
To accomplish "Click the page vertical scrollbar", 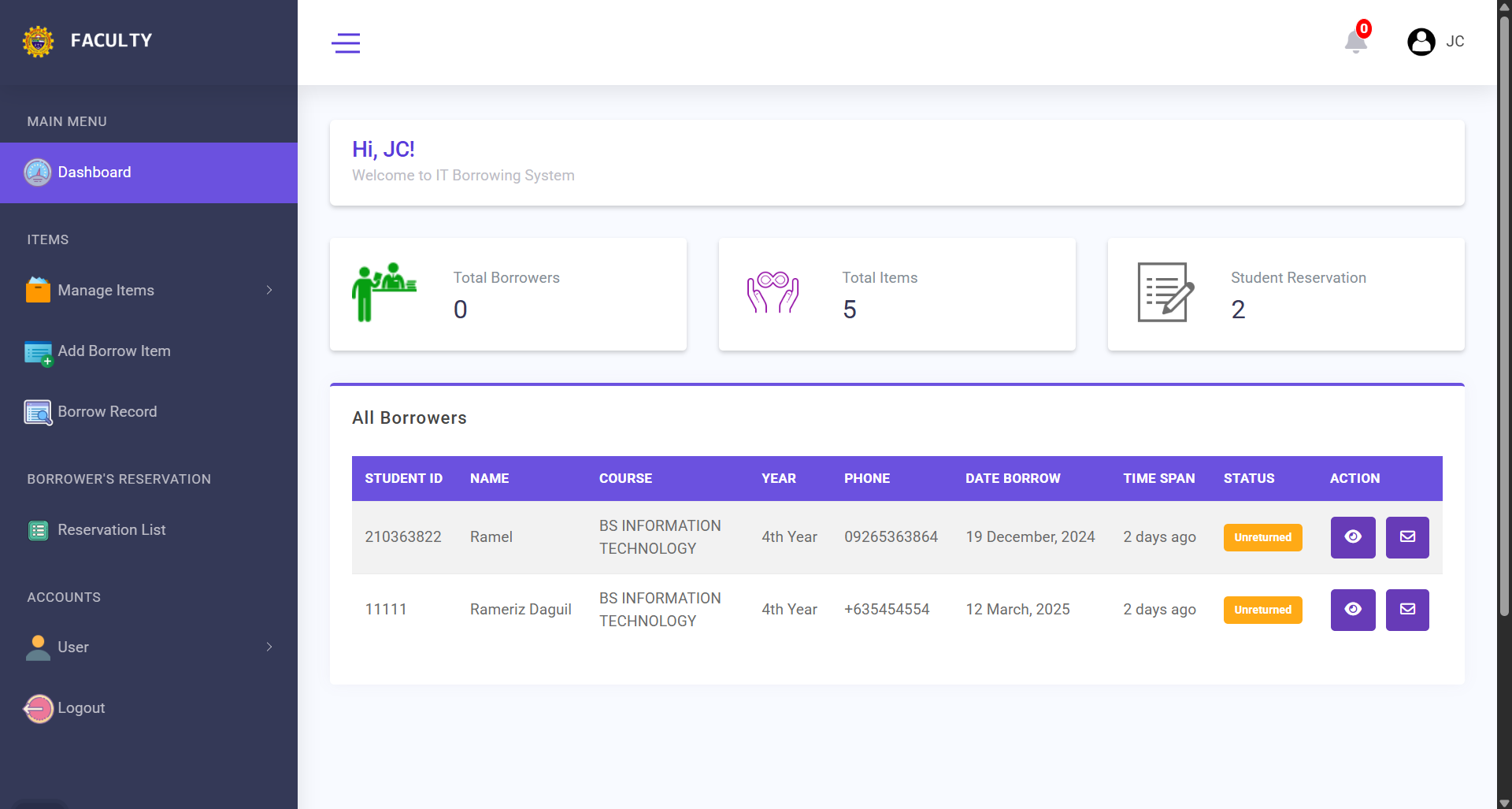I will (x=1503, y=315).
